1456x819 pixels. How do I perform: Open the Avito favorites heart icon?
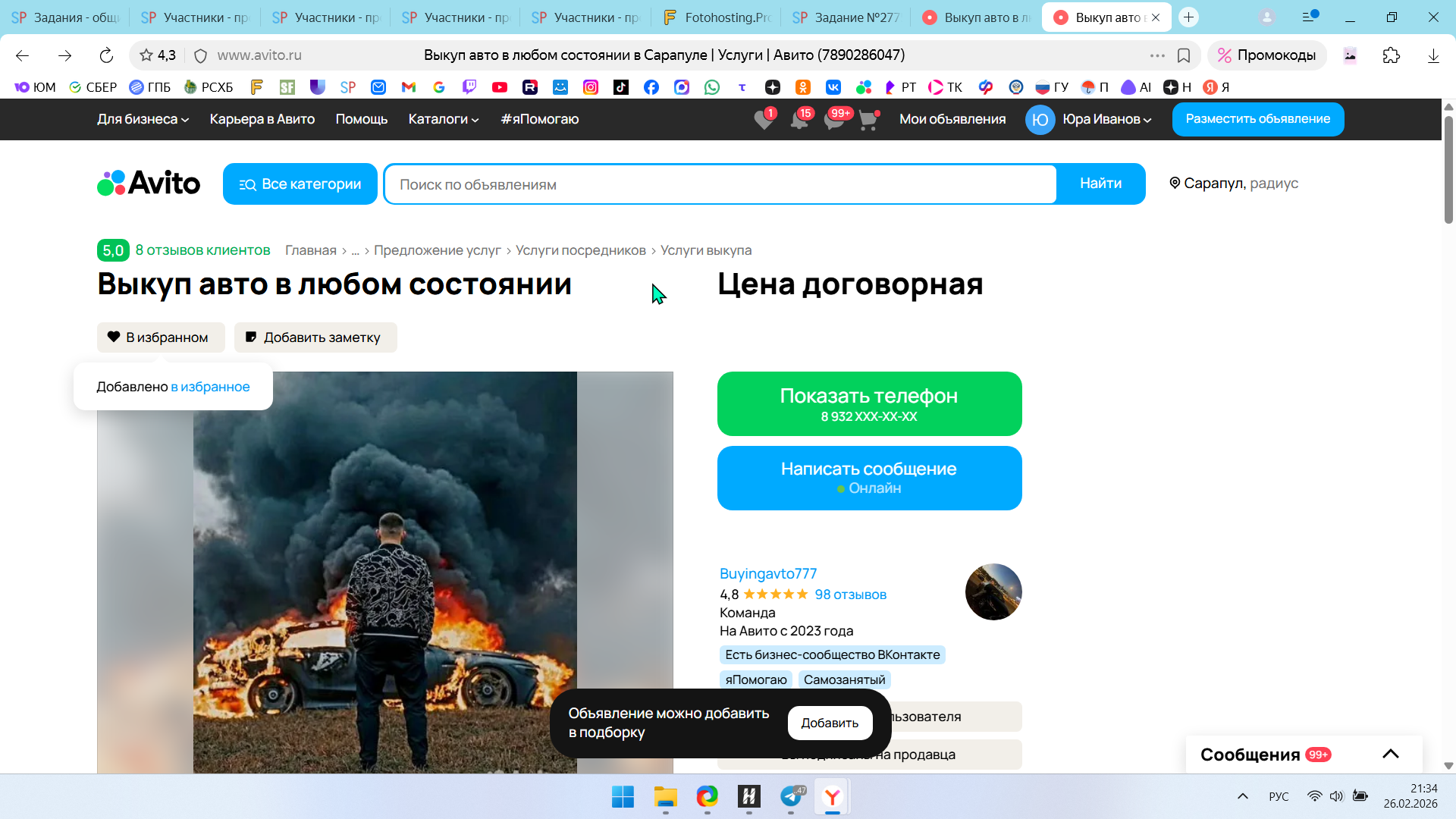click(x=764, y=120)
